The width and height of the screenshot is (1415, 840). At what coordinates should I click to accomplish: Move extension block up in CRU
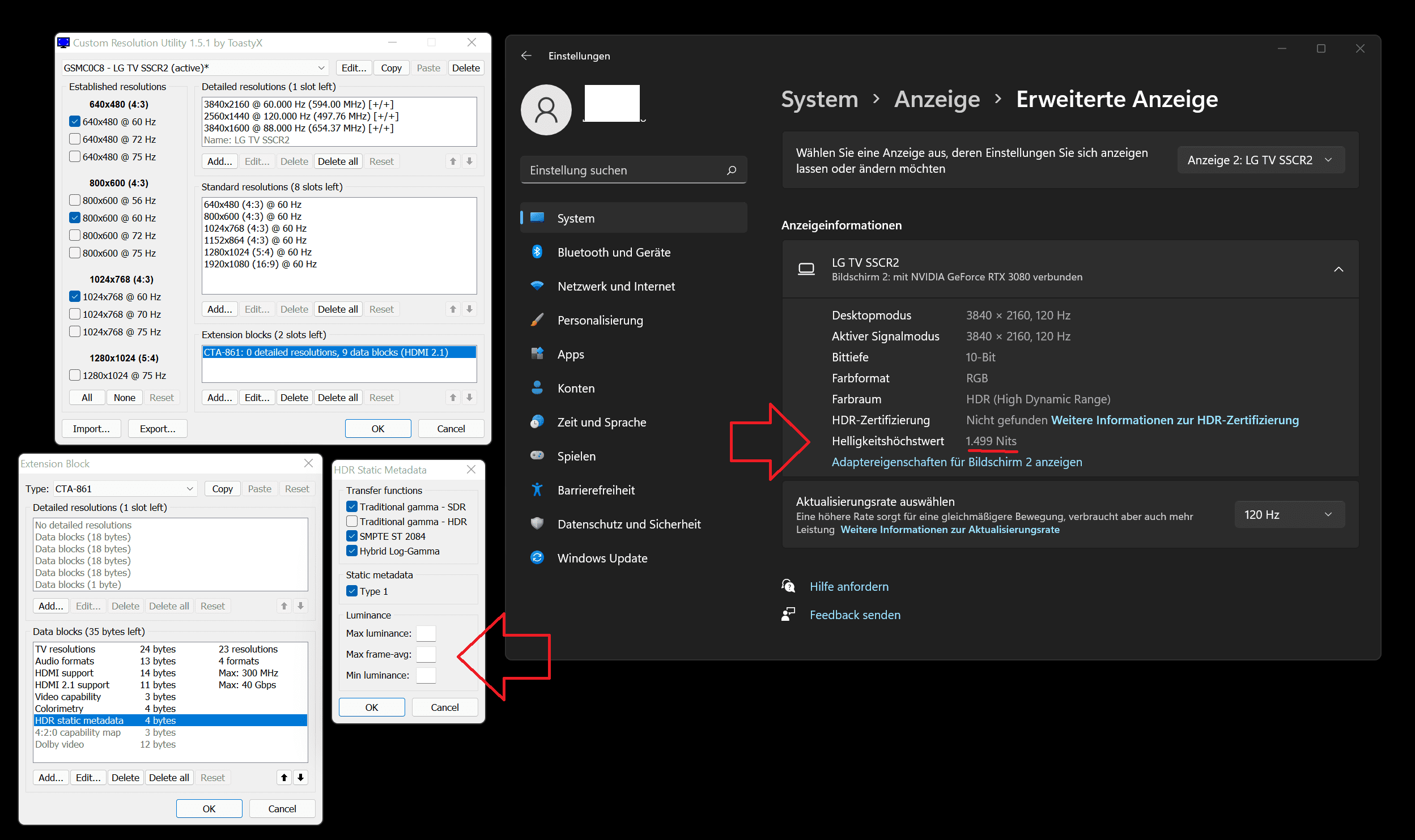point(453,398)
